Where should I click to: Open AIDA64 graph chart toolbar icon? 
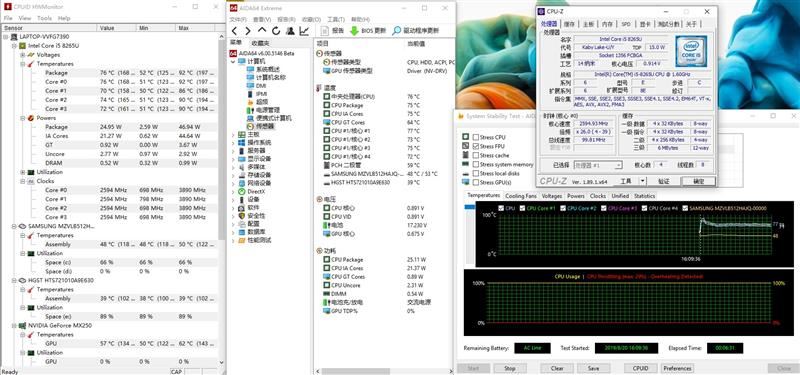pos(304,31)
